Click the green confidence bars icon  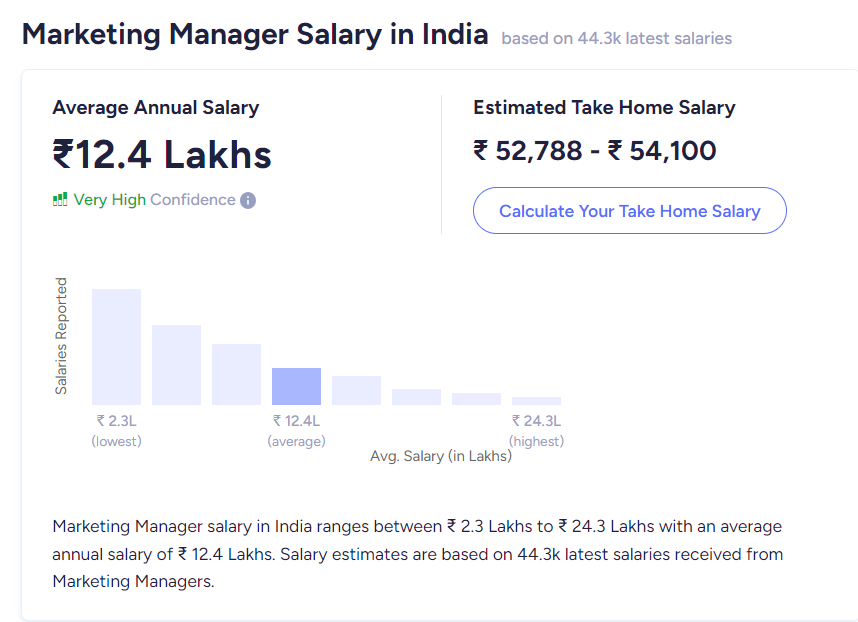click(x=60, y=199)
